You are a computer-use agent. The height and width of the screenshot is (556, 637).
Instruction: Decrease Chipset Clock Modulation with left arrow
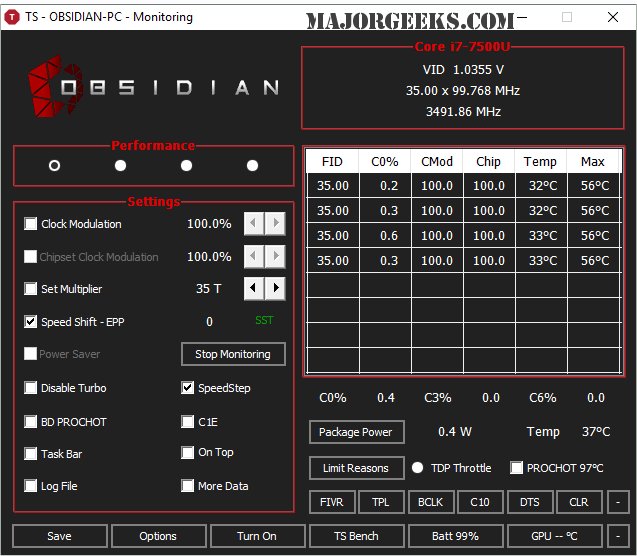pos(254,256)
